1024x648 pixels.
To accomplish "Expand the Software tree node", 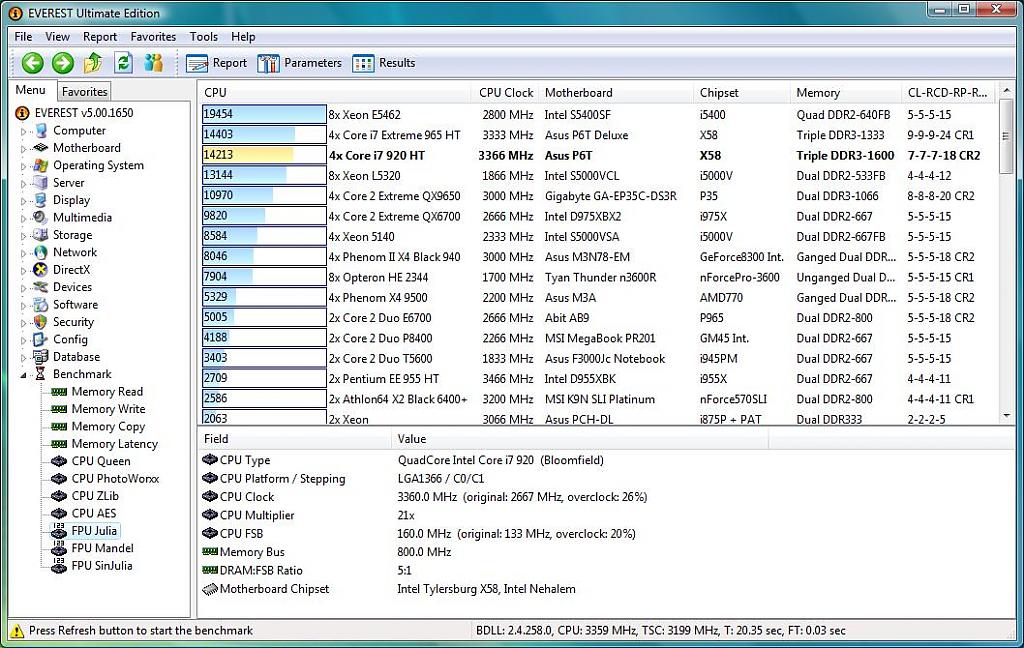I will [x=24, y=305].
